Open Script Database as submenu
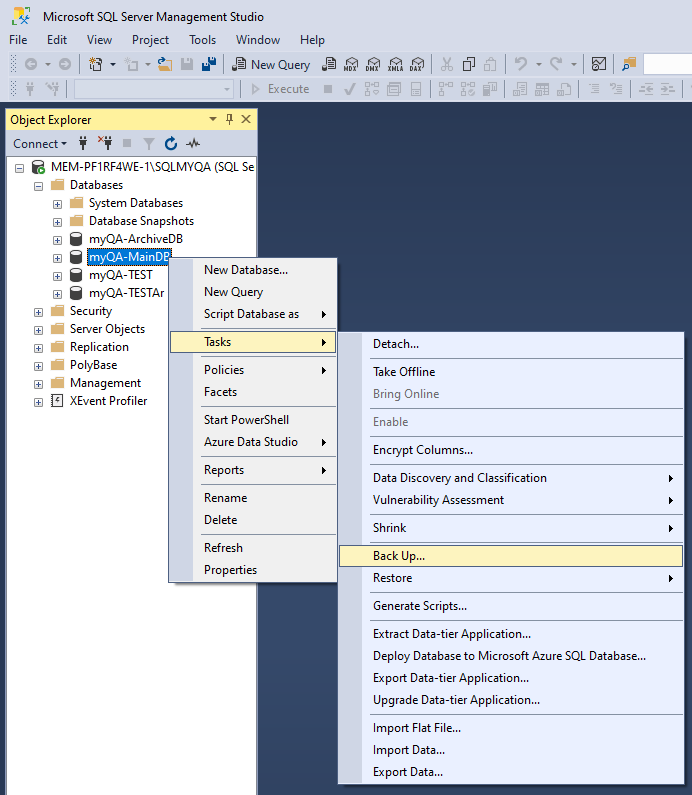The width and height of the screenshot is (692, 795). pos(253,314)
